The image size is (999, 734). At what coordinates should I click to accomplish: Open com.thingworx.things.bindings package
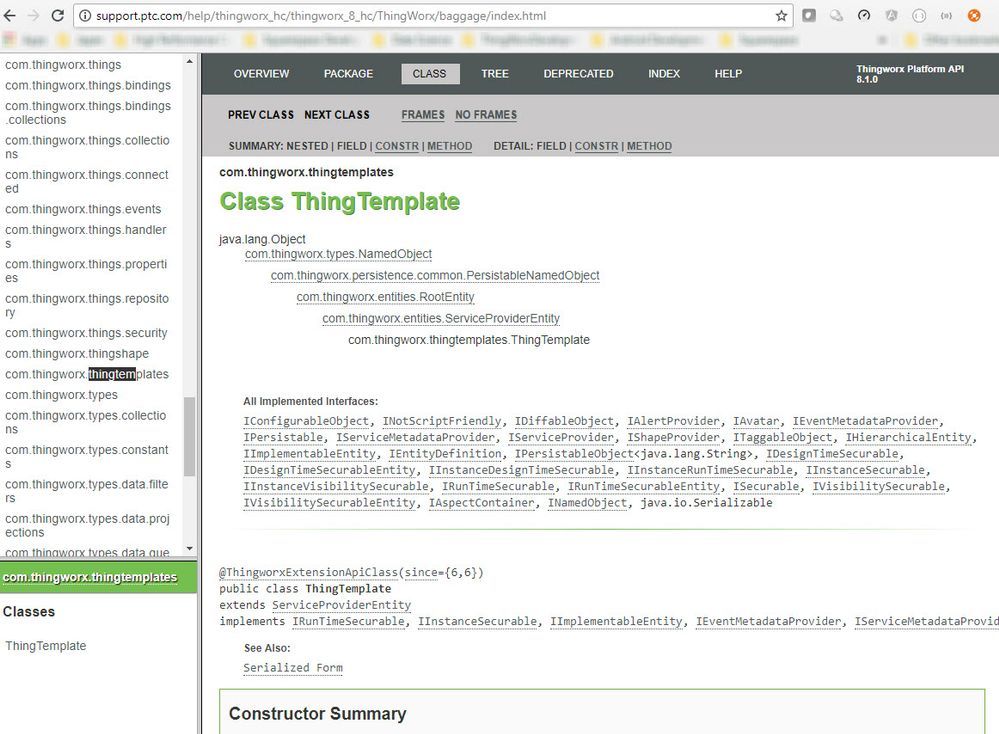pos(88,85)
